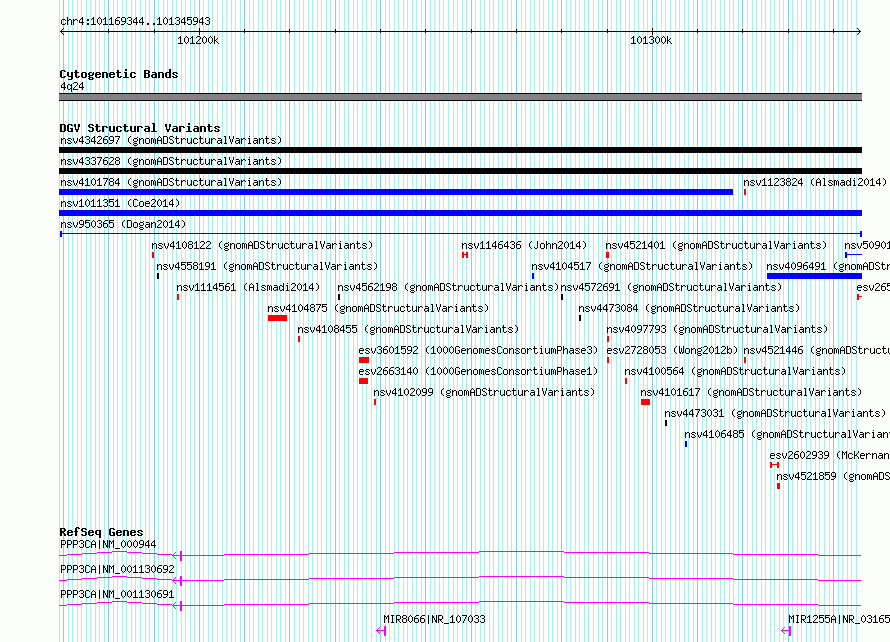890x642 pixels.
Task: Open PPP3CA|NM_001130692 gene label
Action: coord(117,569)
